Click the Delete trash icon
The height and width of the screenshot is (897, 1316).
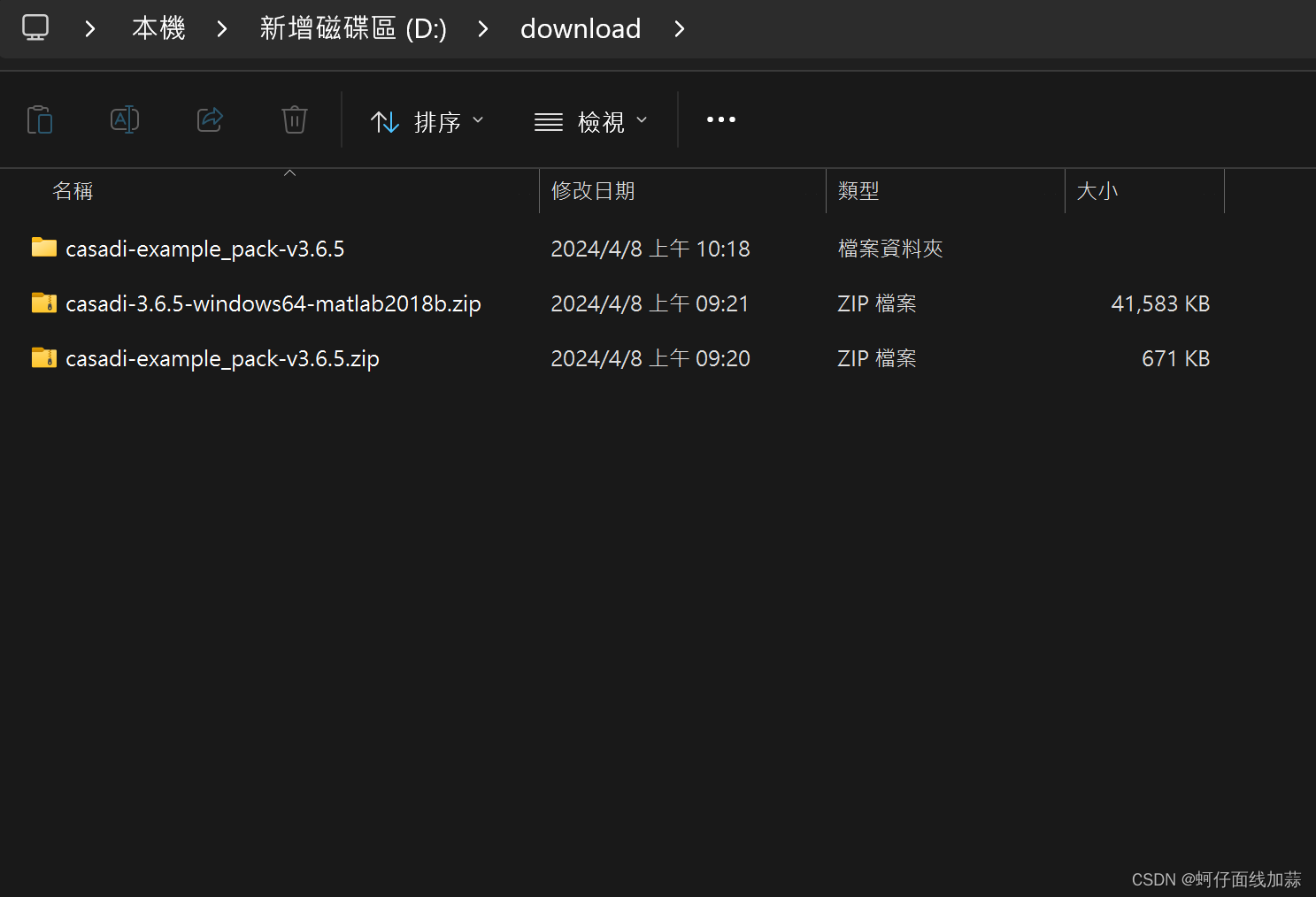pyautogui.click(x=294, y=119)
